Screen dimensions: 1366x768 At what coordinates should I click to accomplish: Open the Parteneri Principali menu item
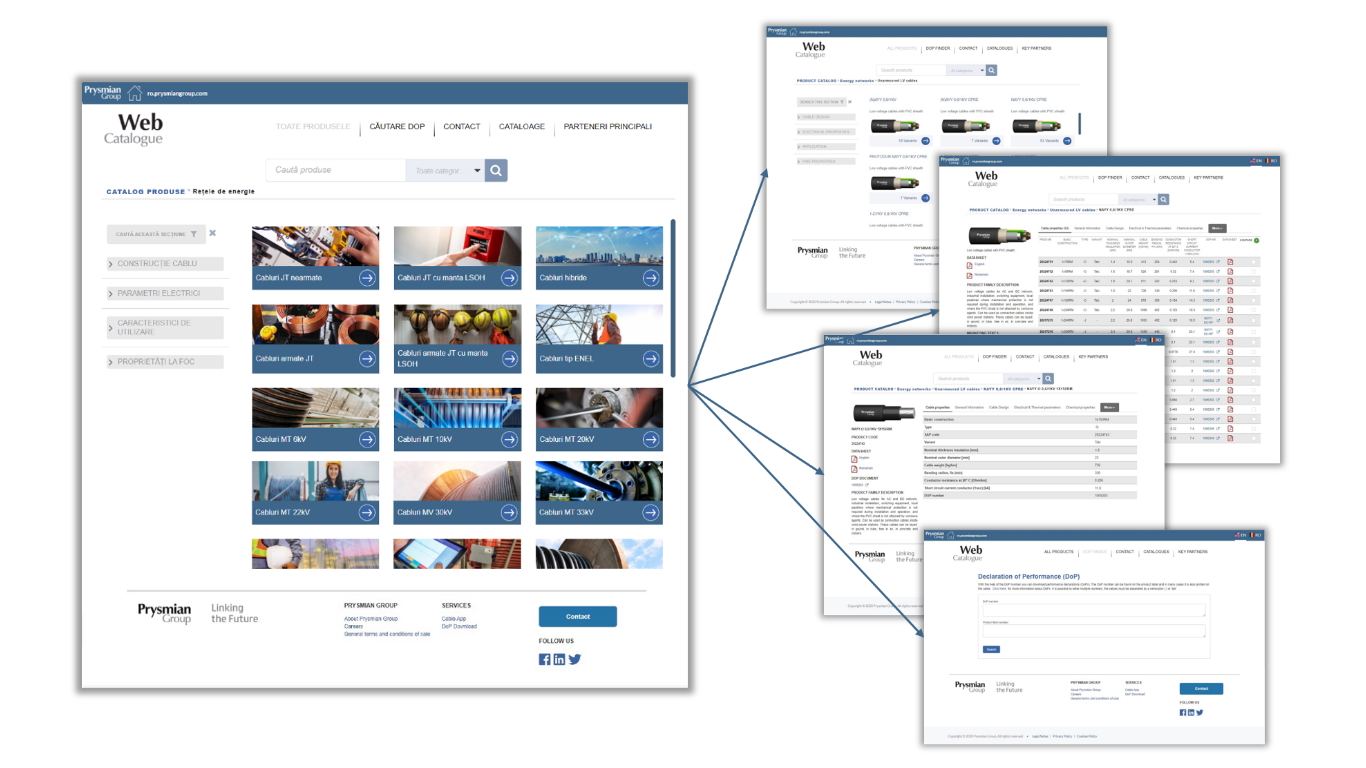[607, 127]
